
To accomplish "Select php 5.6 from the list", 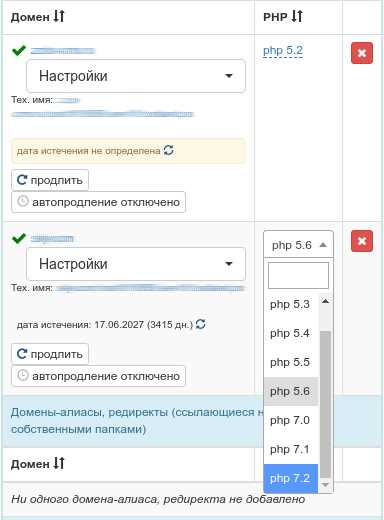I will pos(291,391).
